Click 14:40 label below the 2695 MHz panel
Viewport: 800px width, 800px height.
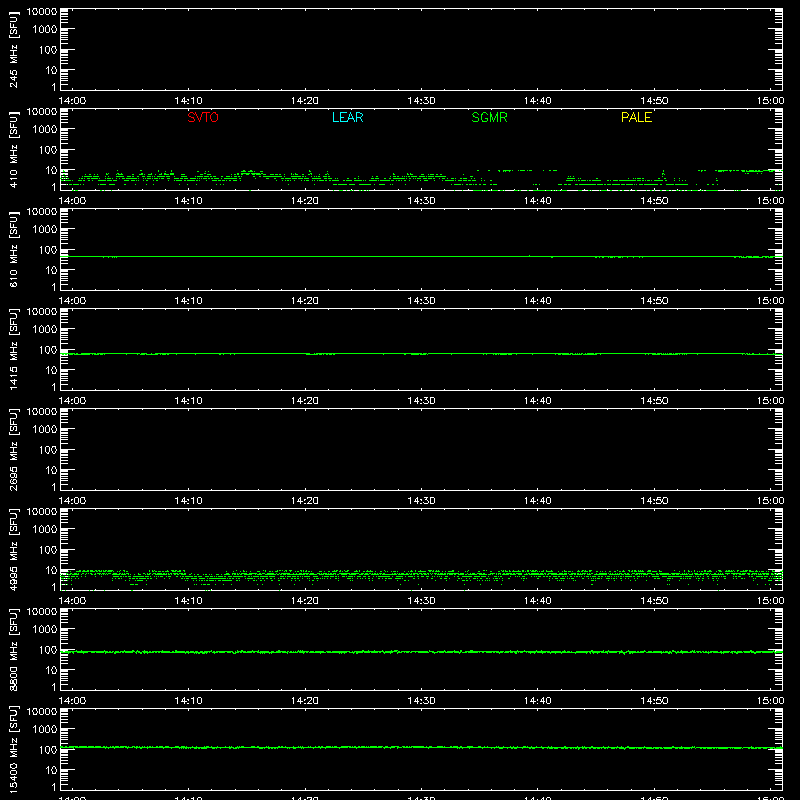538,501
